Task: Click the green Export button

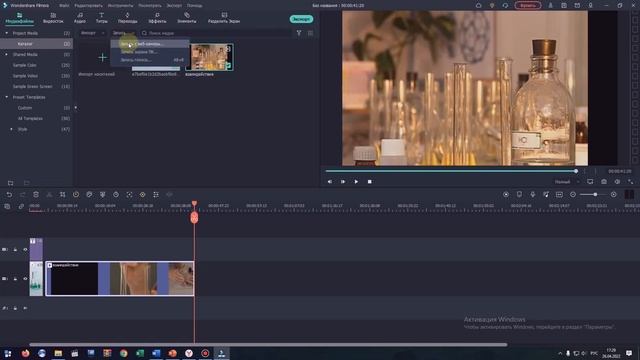Action: [x=301, y=19]
